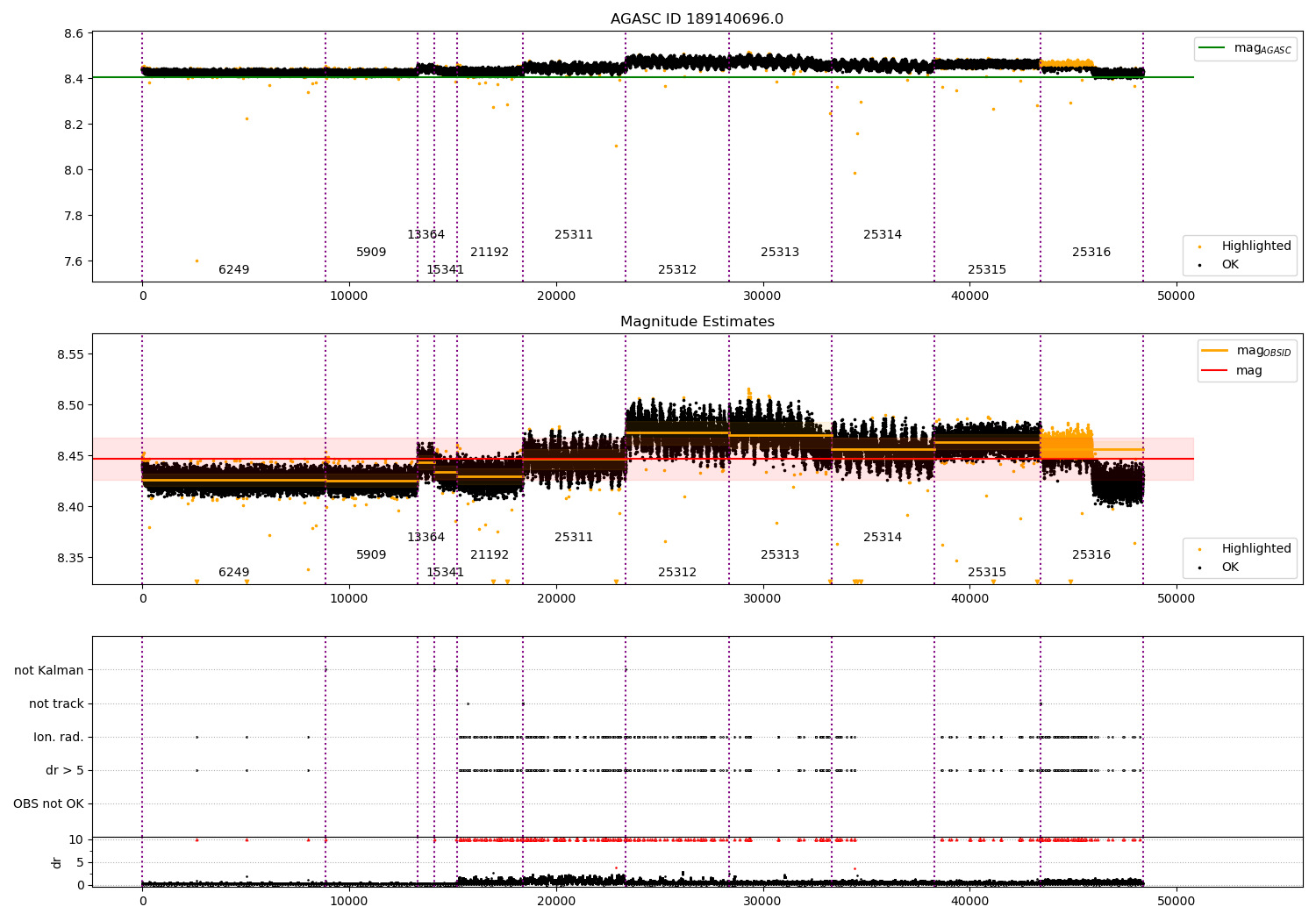Click obsid label '25312' in Magnitude Estimates plot
The image size is (1316, 921).
tap(677, 573)
